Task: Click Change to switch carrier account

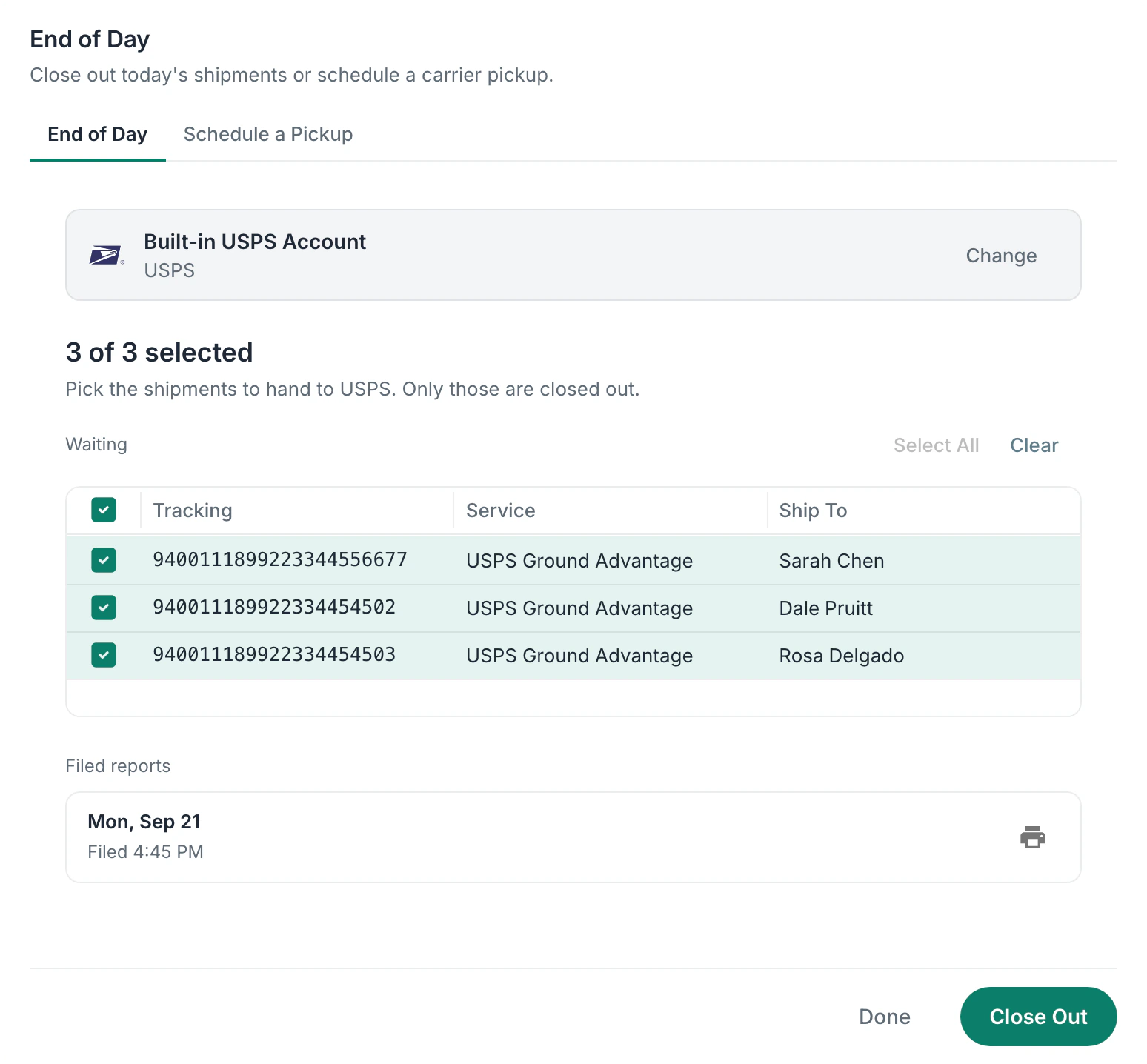Action: 1001,256
